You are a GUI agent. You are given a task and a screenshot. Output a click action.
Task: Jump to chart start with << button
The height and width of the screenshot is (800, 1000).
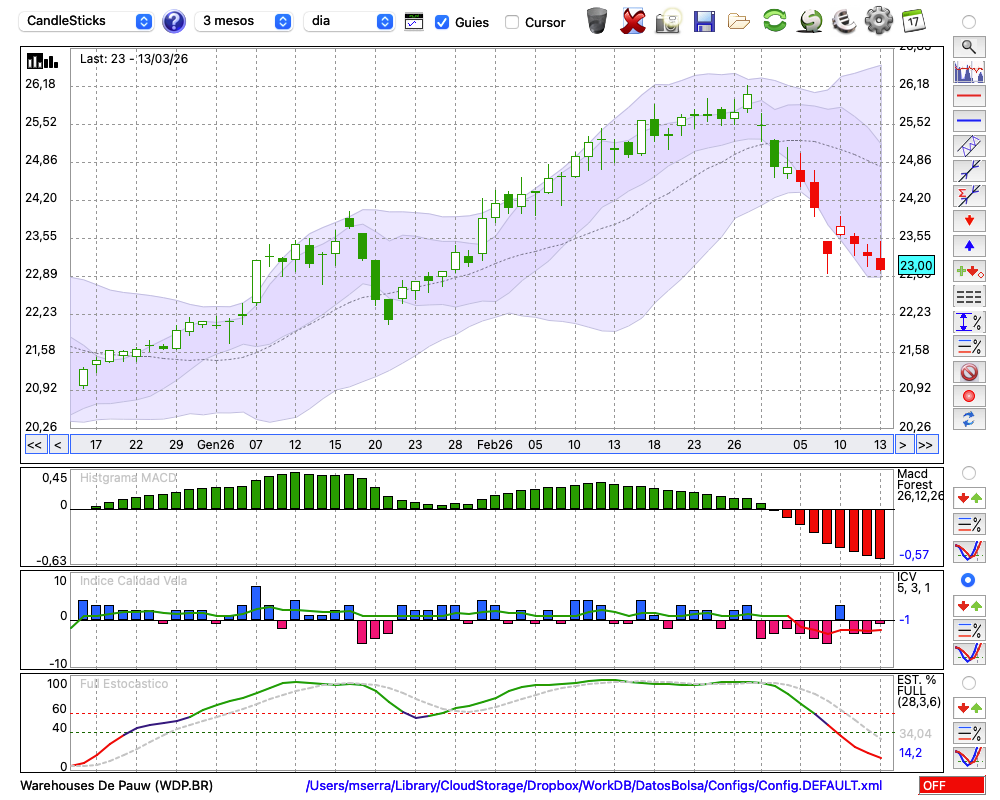(34, 445)
